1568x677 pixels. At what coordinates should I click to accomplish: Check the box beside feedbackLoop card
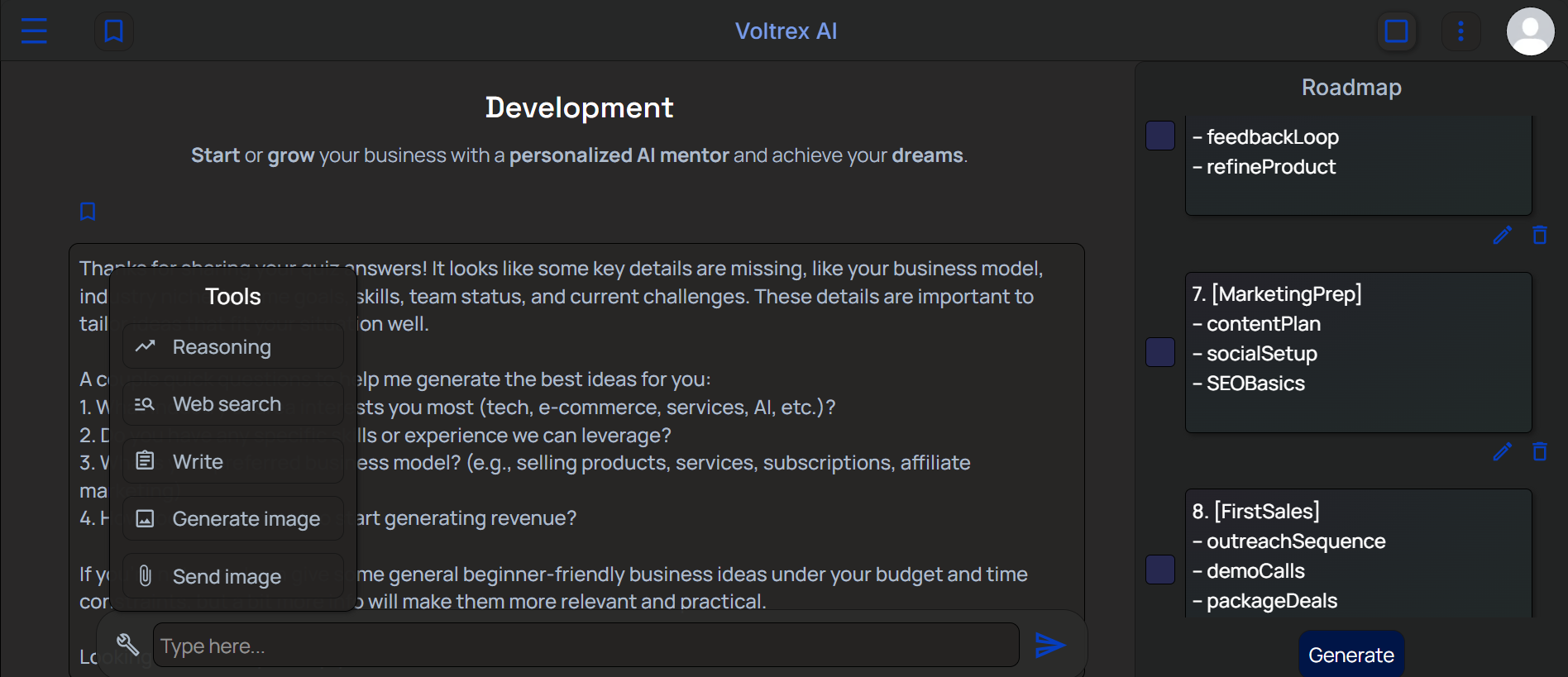pos(1160,136)
